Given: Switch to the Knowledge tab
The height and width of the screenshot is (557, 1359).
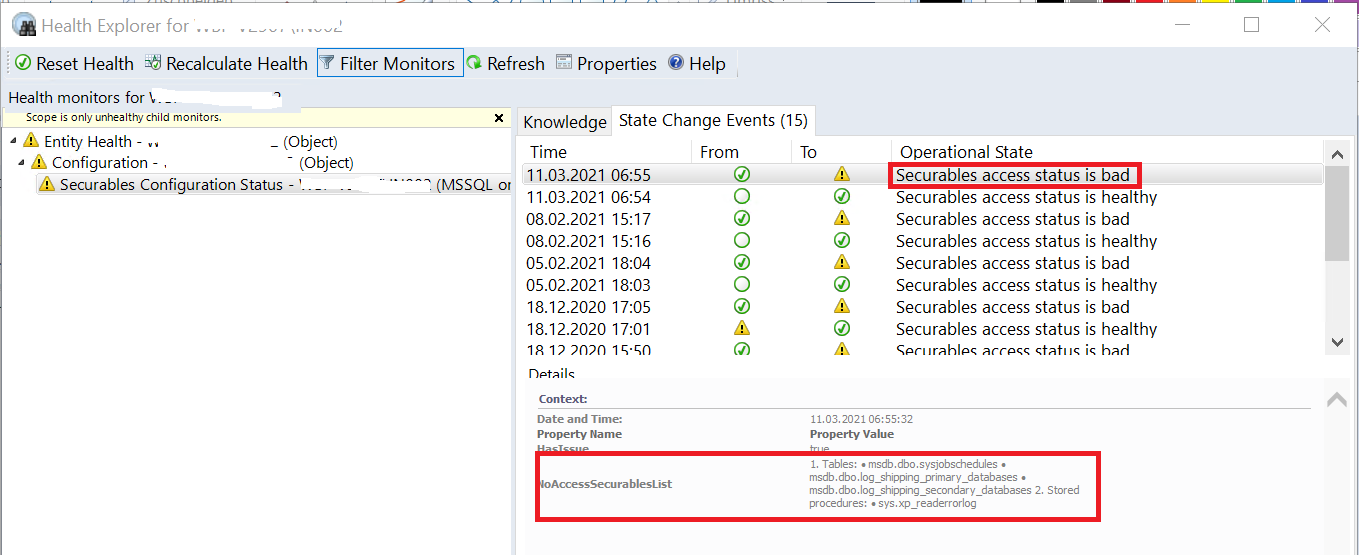Looking at the screenshot, I should 565,122.
